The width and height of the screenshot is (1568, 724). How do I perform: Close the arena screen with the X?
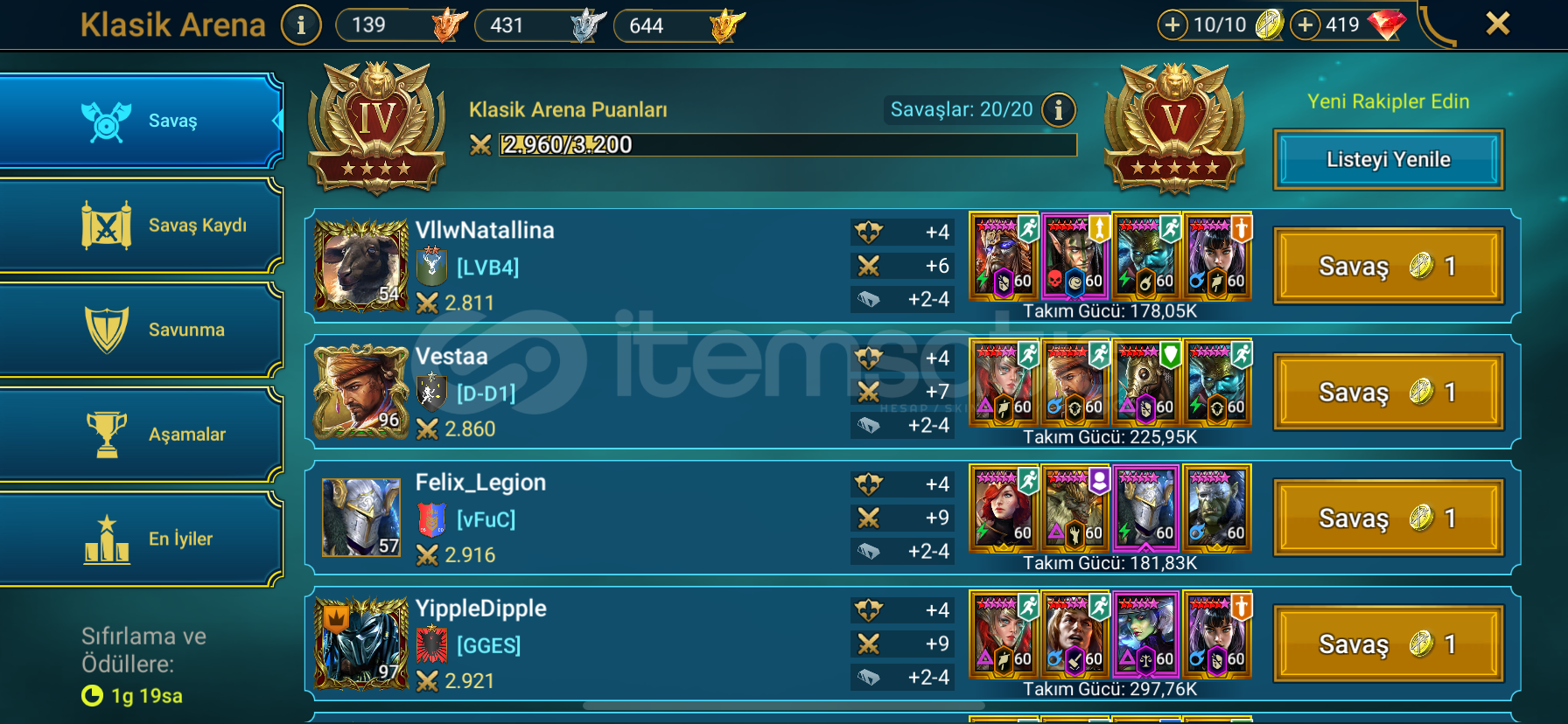point(1498,24)
